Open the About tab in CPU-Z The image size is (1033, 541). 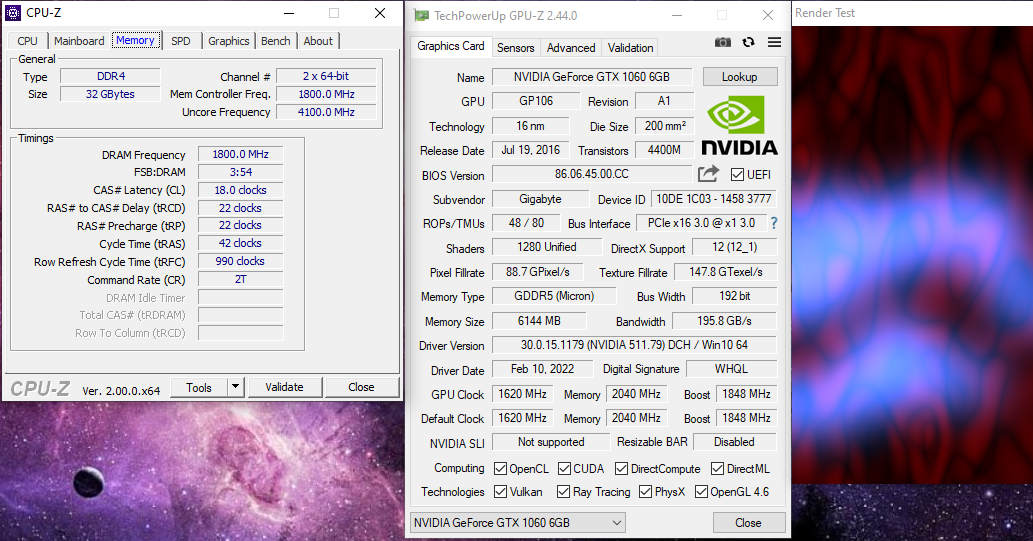tap(318, 41)
